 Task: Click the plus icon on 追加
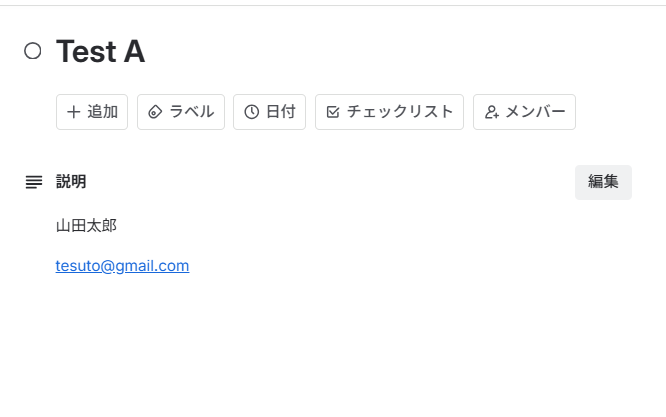tap(73, 112)
